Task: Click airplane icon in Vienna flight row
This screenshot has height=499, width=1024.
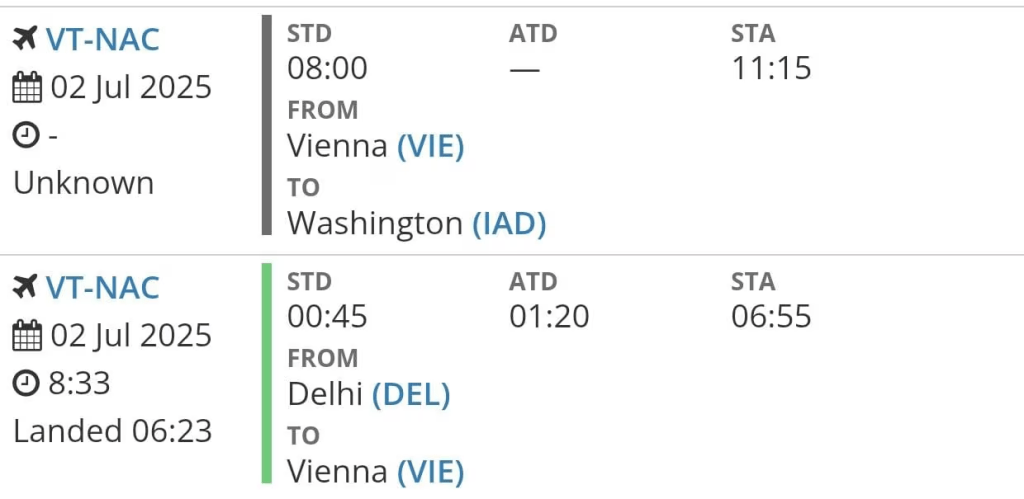Action: click(25, 40)
